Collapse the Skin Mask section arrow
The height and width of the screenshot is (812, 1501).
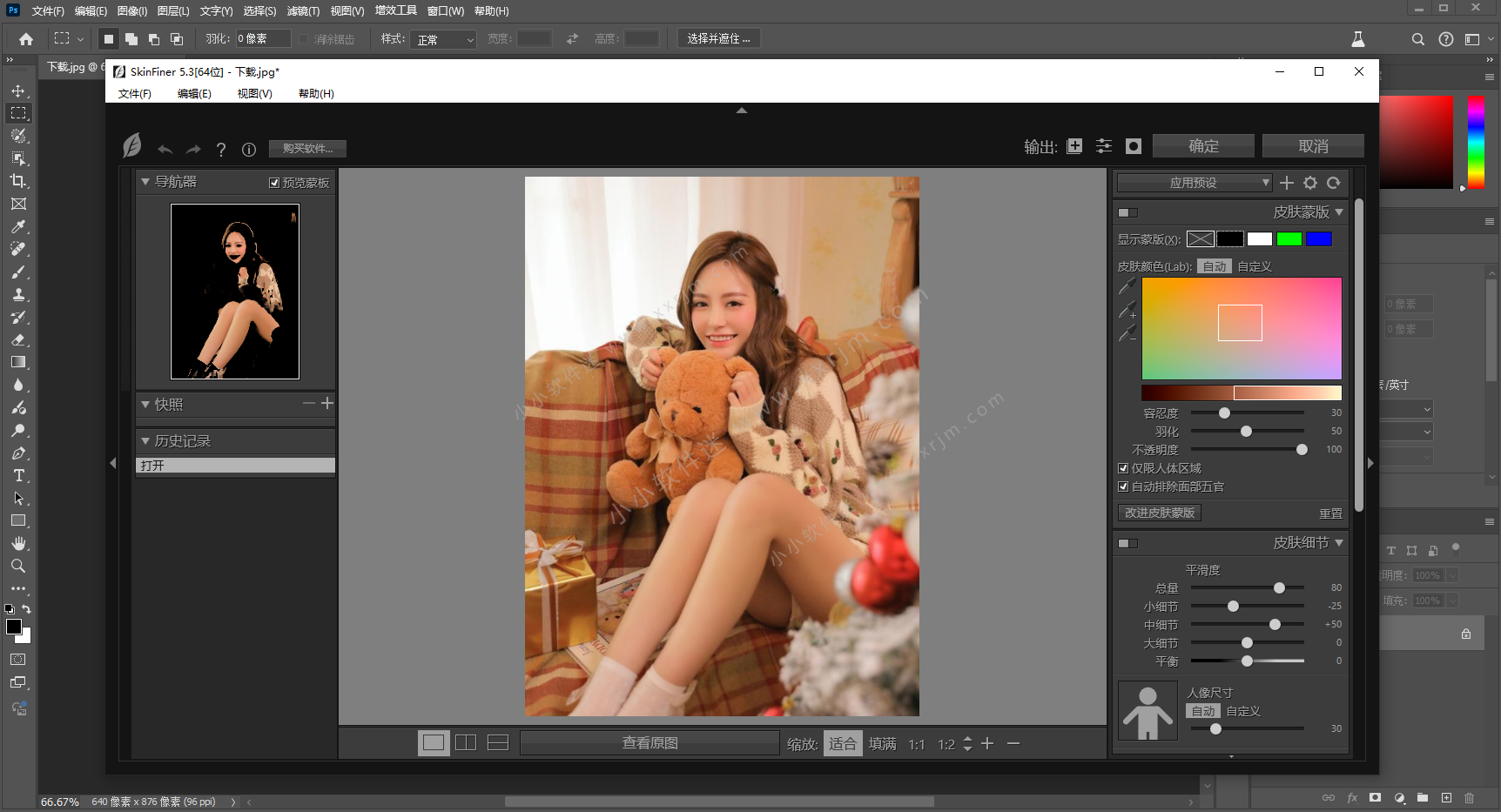(1339, 212)
